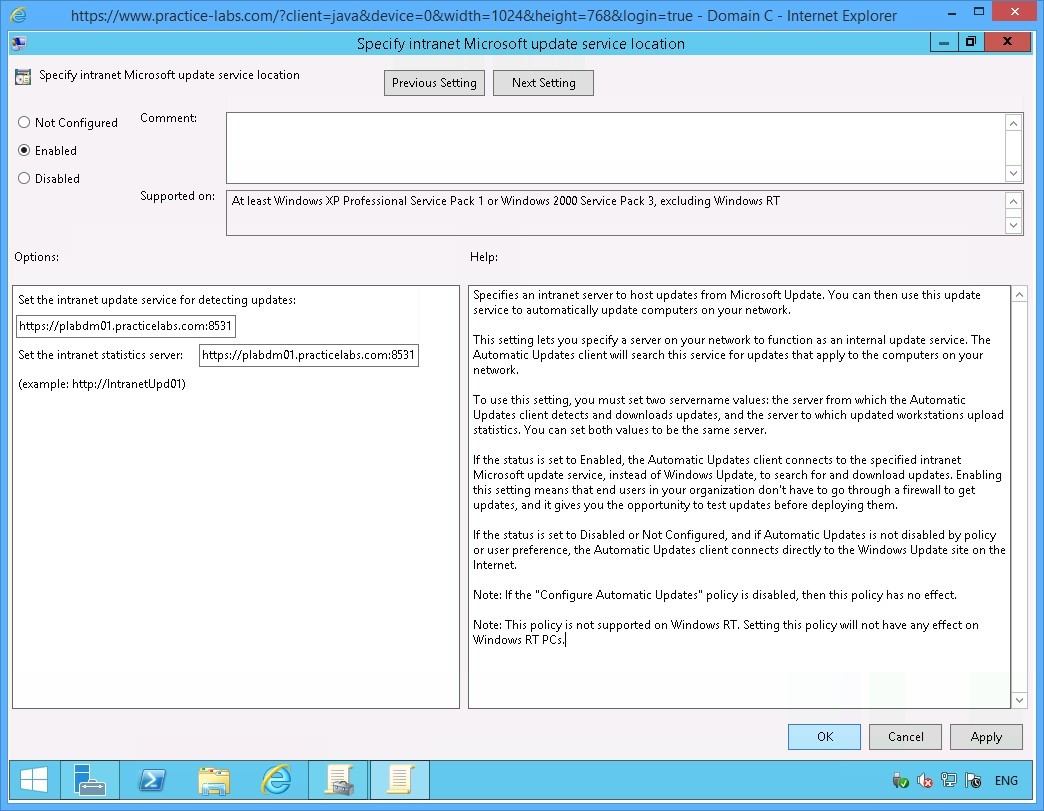The image size is (1044, 811).
Task: Open the Windows Start button
Action: click(32, 780)
